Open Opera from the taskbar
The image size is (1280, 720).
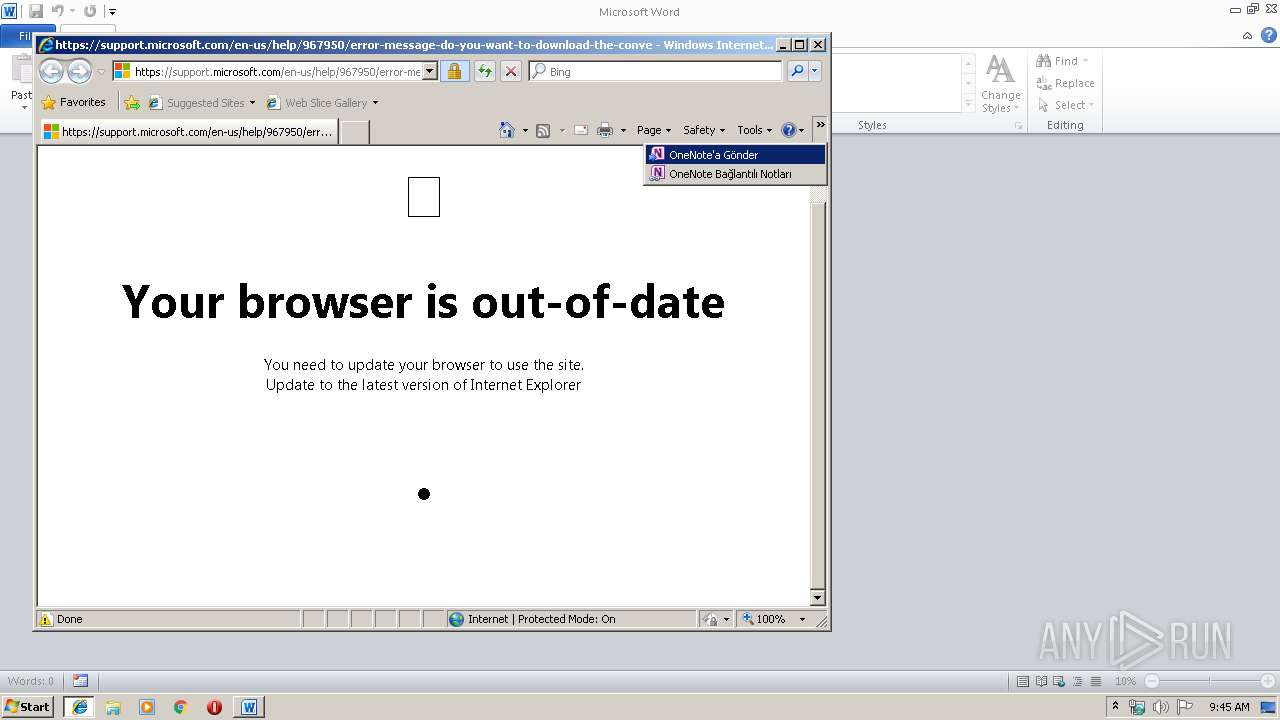(214, 707)
